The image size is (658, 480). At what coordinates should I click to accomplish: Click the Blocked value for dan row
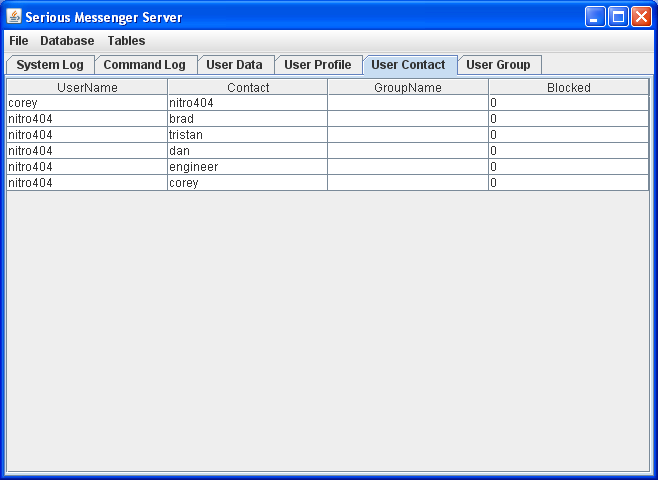click(x=568, y=151)
